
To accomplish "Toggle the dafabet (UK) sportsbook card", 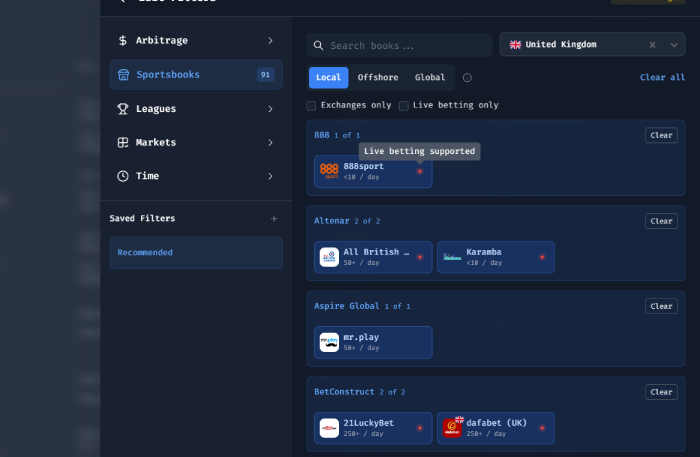I will (x=496, y=428).
